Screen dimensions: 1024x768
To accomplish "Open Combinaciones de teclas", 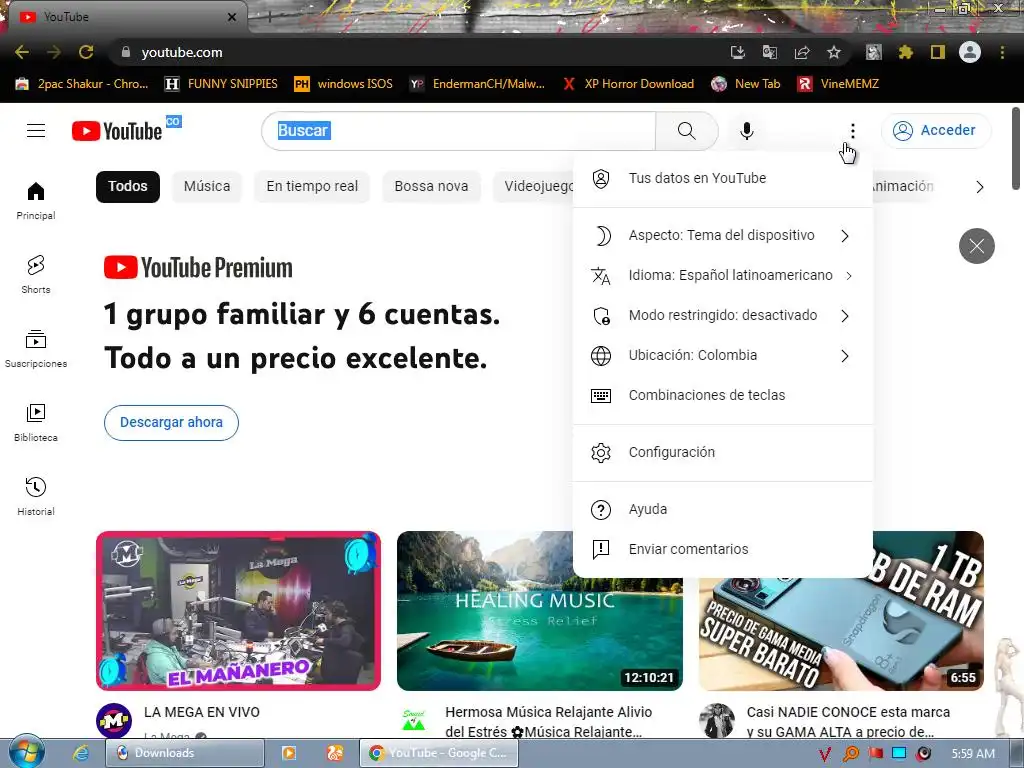I will point(722,395).
